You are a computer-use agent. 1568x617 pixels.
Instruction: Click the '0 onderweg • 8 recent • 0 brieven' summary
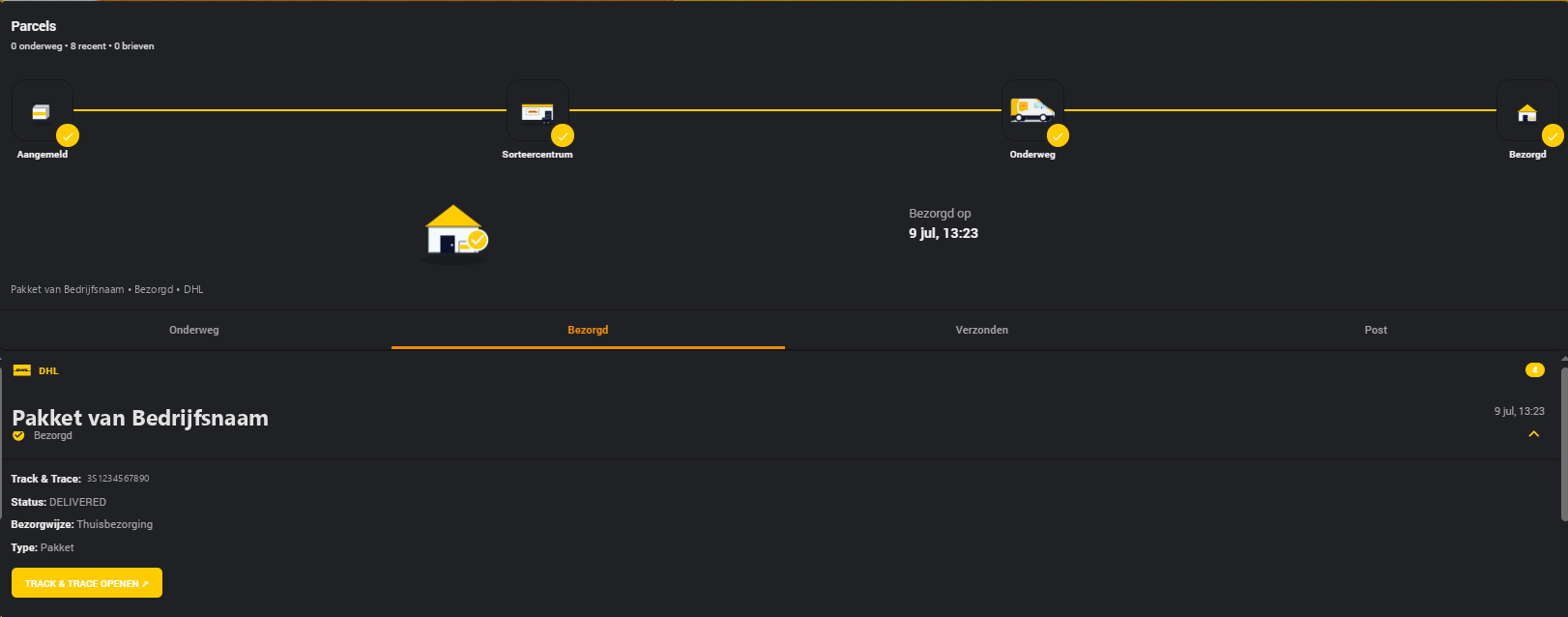82,46
